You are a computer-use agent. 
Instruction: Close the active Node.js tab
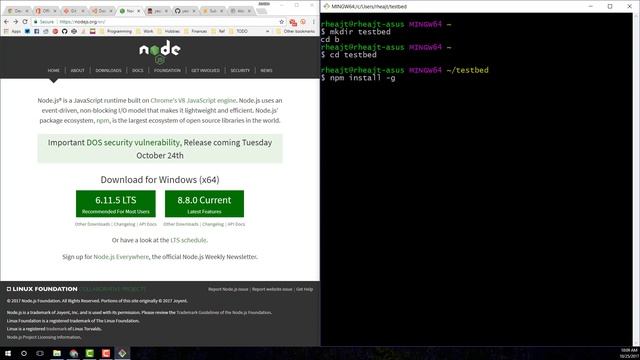pos(138,11)
